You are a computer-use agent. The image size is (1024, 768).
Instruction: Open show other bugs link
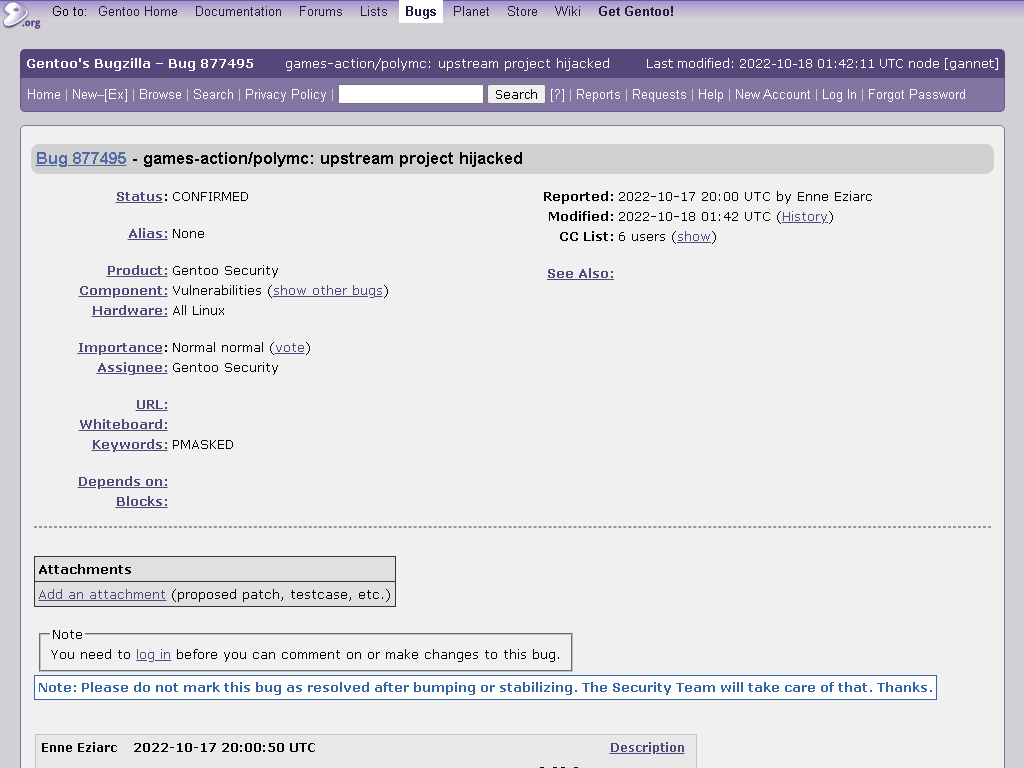tap(328, 291)
